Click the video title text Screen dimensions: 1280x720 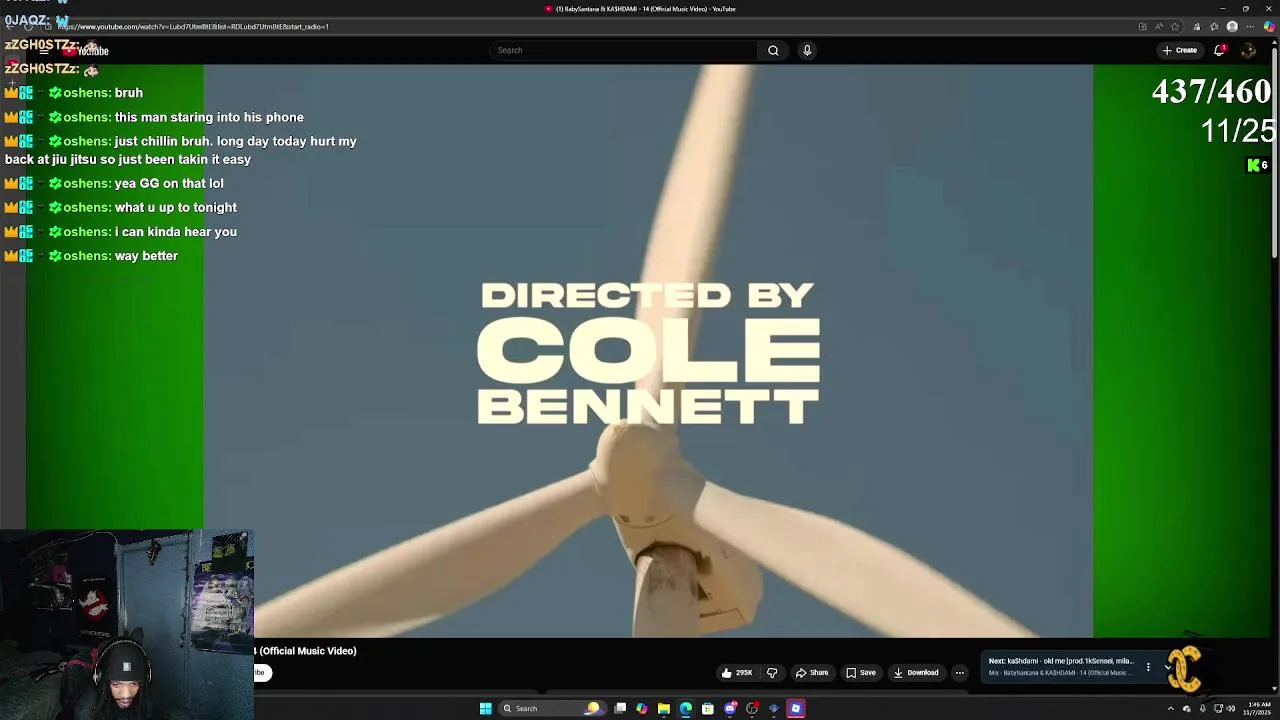point(305,651)
